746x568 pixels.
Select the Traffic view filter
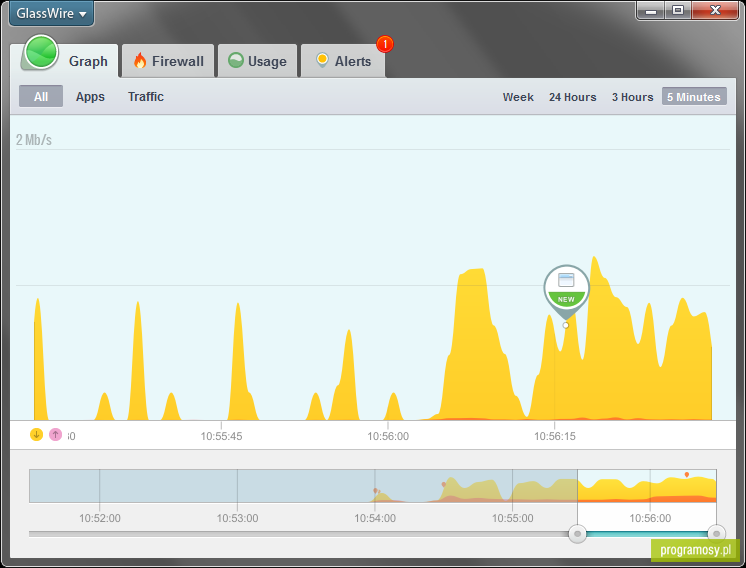tap(146, 97)
